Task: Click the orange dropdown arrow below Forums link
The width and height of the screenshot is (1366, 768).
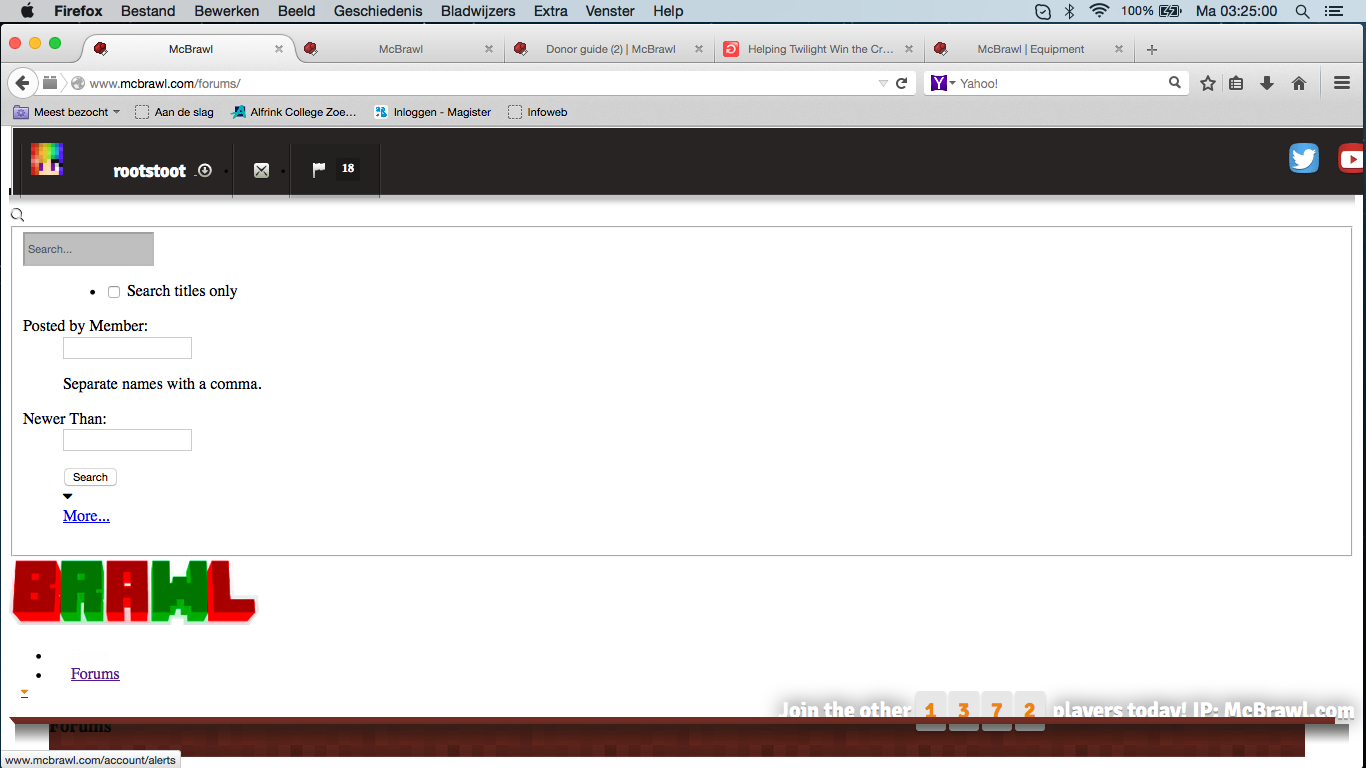Action: tap(24, 692)
